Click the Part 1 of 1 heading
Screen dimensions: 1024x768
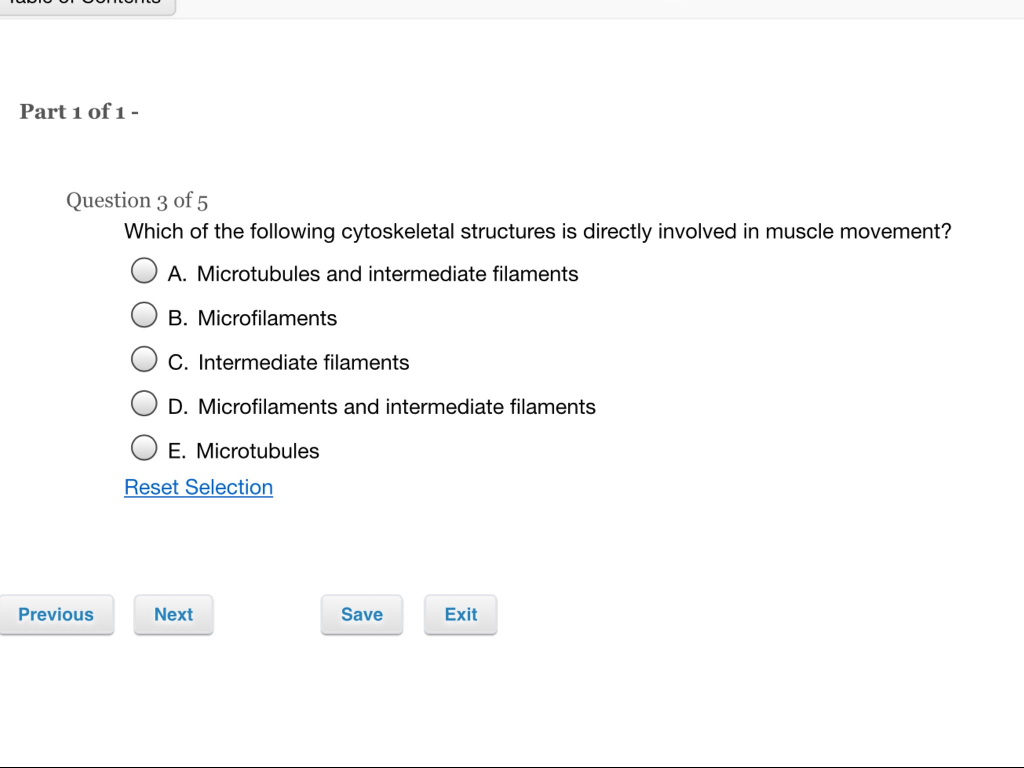pyautogui.click(x=78, y=111)
